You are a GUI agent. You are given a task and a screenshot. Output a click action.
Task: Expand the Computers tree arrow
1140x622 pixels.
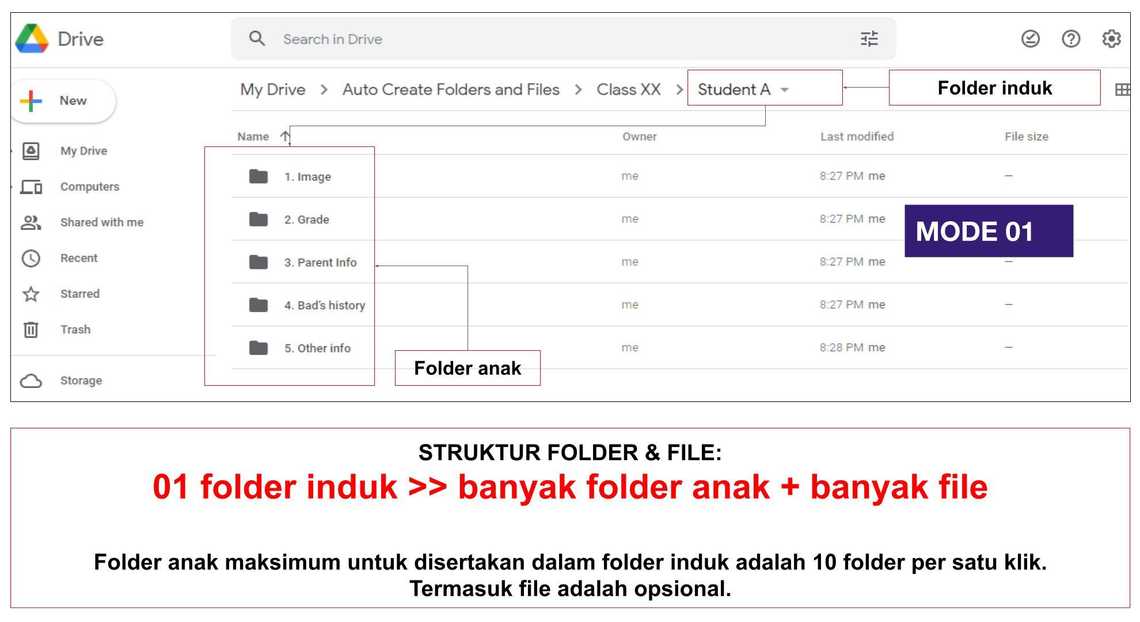(13, 187)
